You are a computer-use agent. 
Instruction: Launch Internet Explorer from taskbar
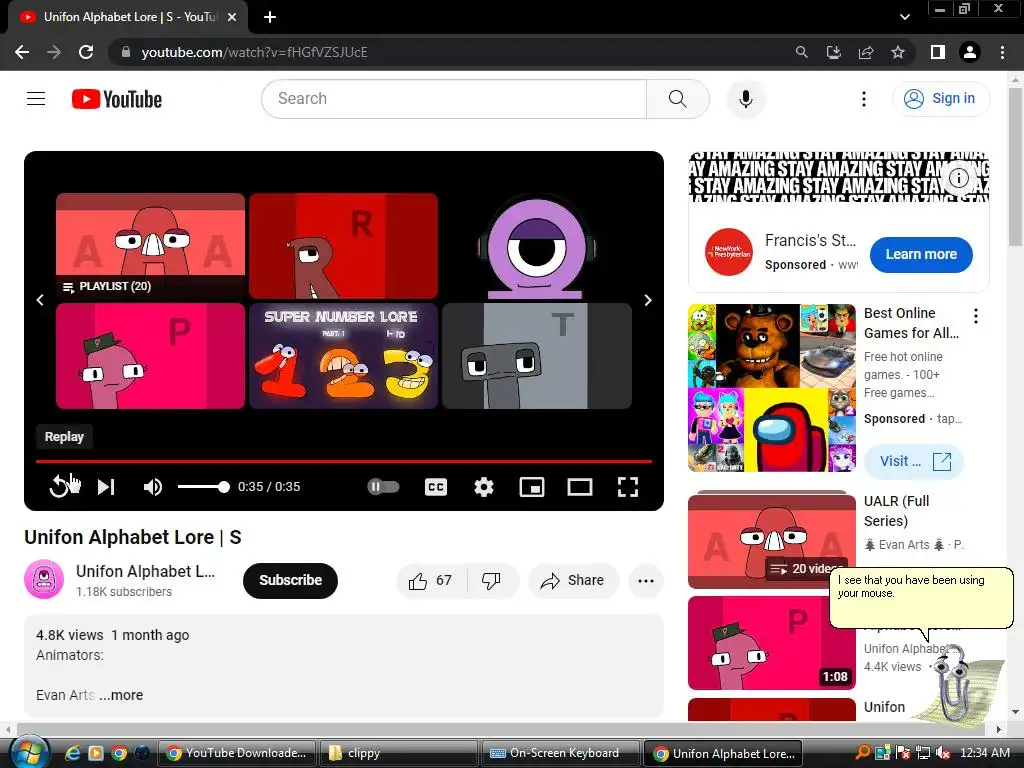point(72,753)
